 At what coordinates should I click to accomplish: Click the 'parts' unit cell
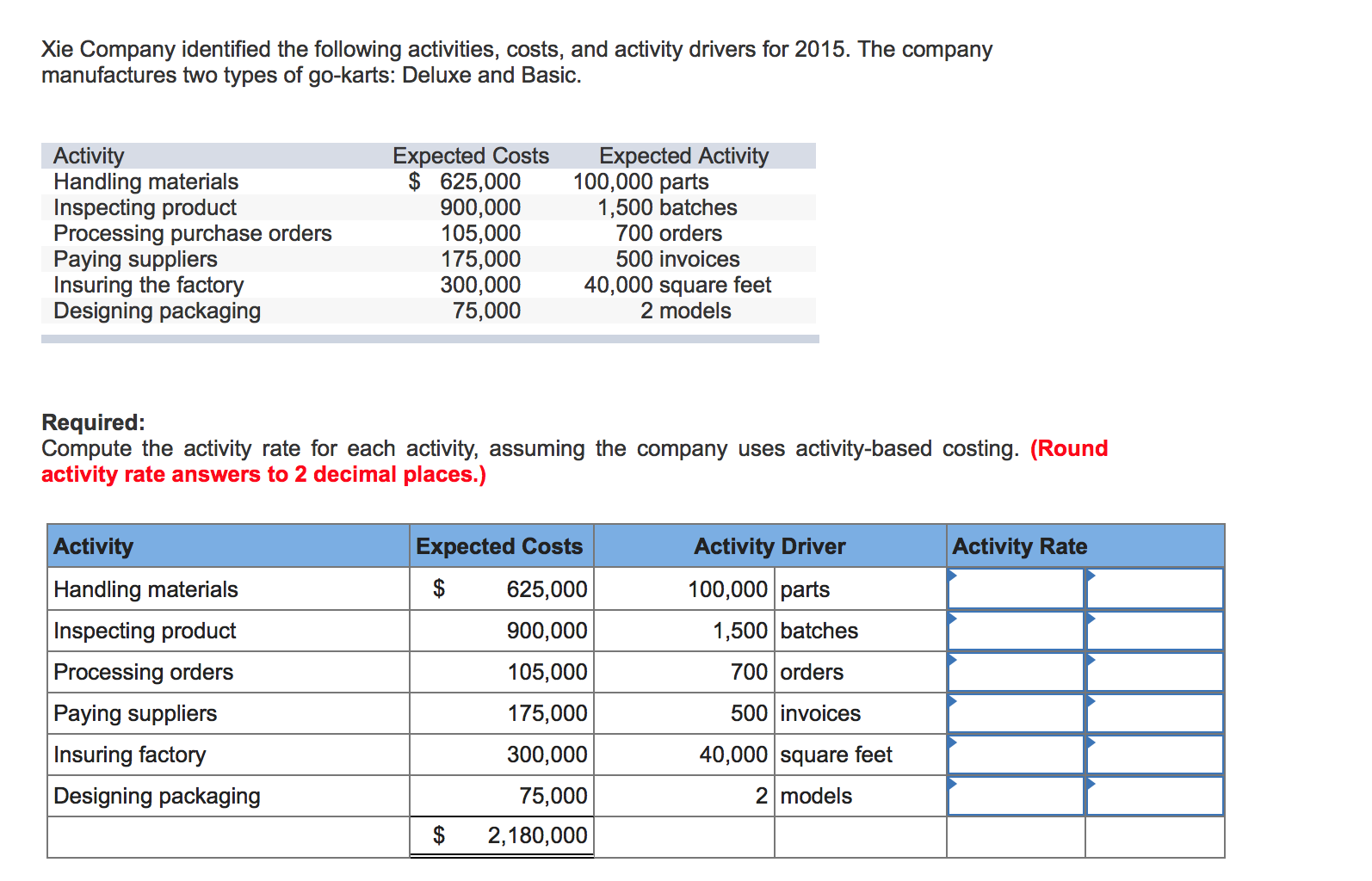pyautogui.click(x=861, y=589)
